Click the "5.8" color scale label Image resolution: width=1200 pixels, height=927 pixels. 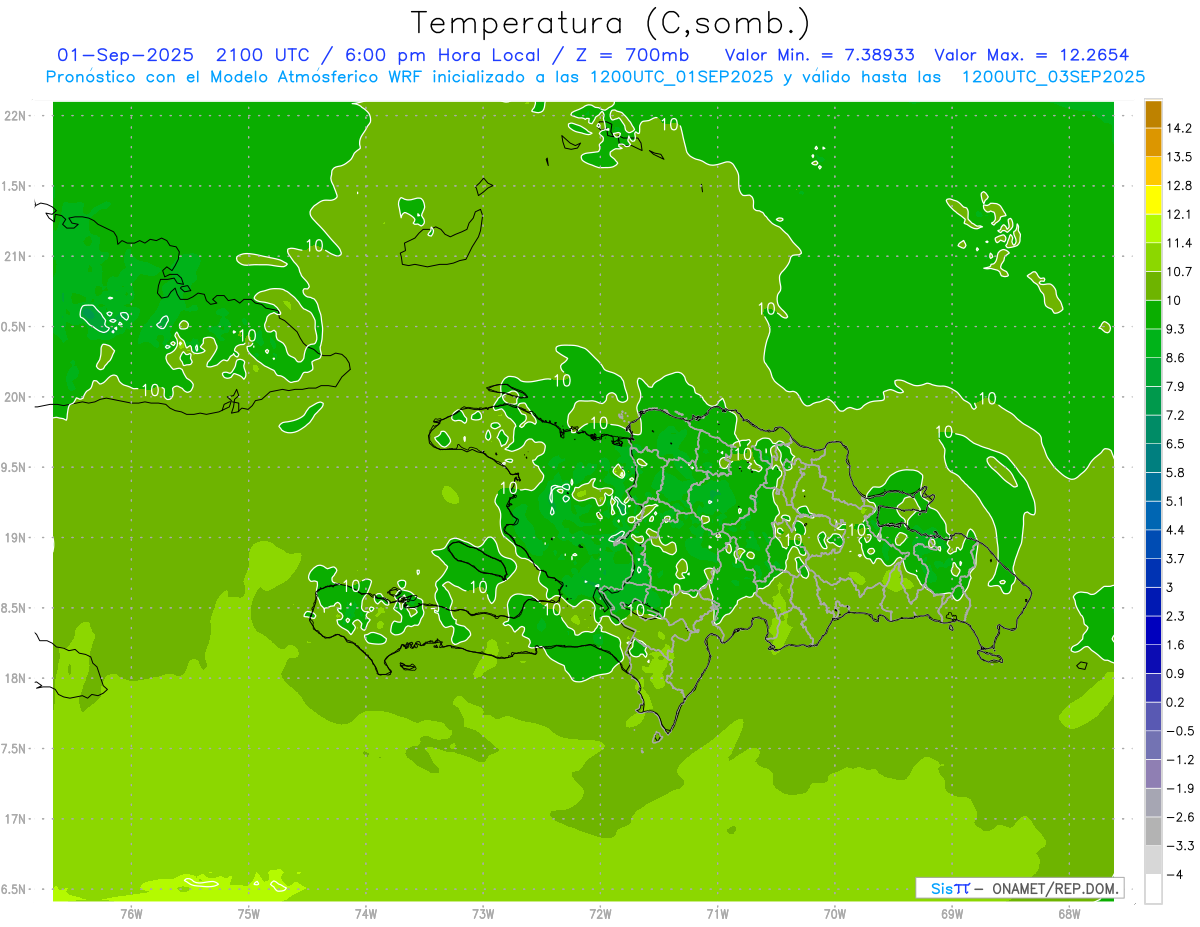point(1177,472)
